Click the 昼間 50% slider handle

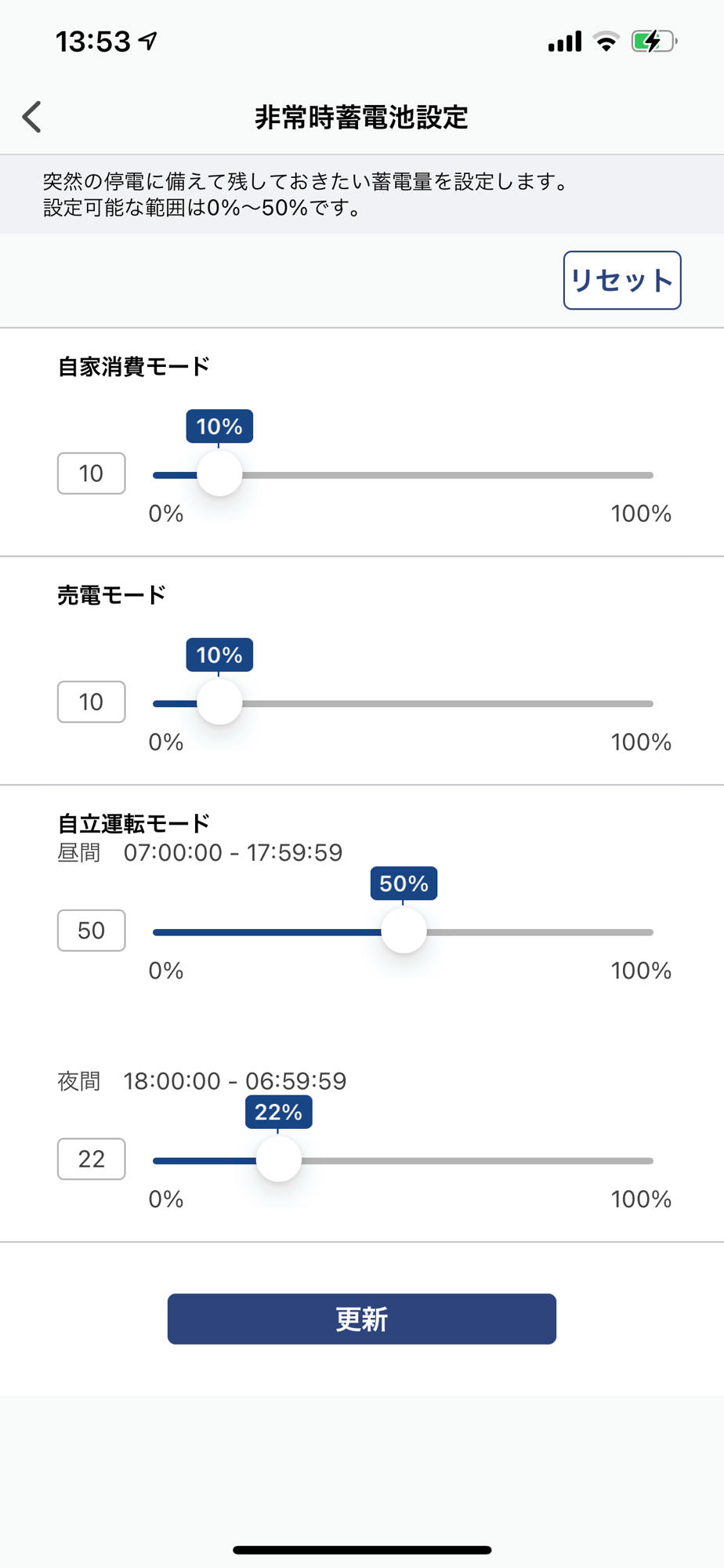[x=404, y=931]
